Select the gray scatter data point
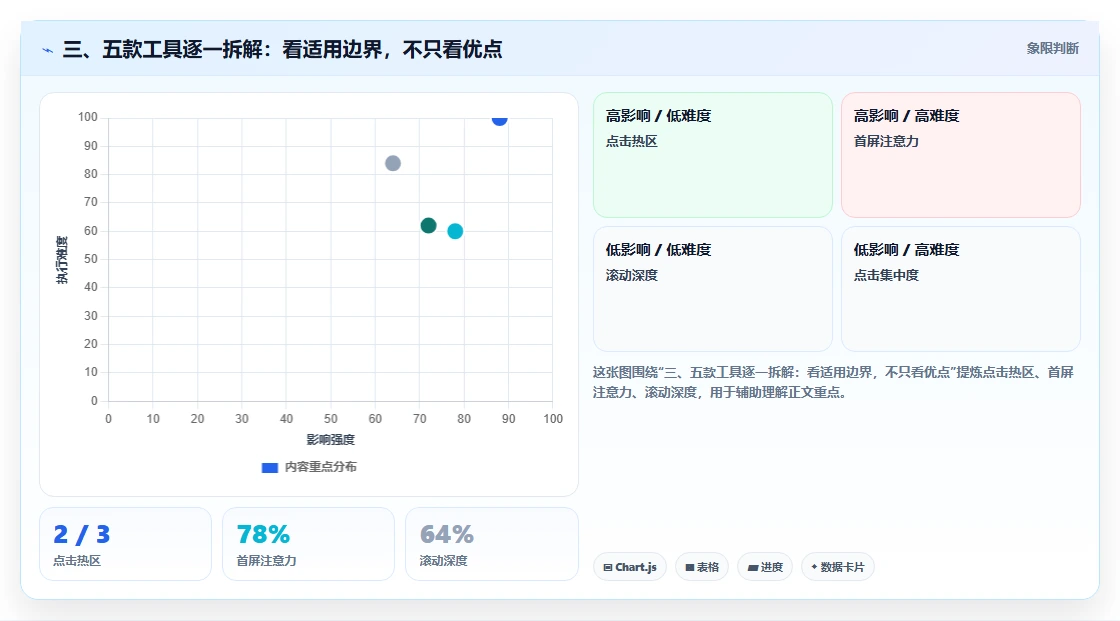Viewport: 1120px width, 621px height. pos(393,164)
